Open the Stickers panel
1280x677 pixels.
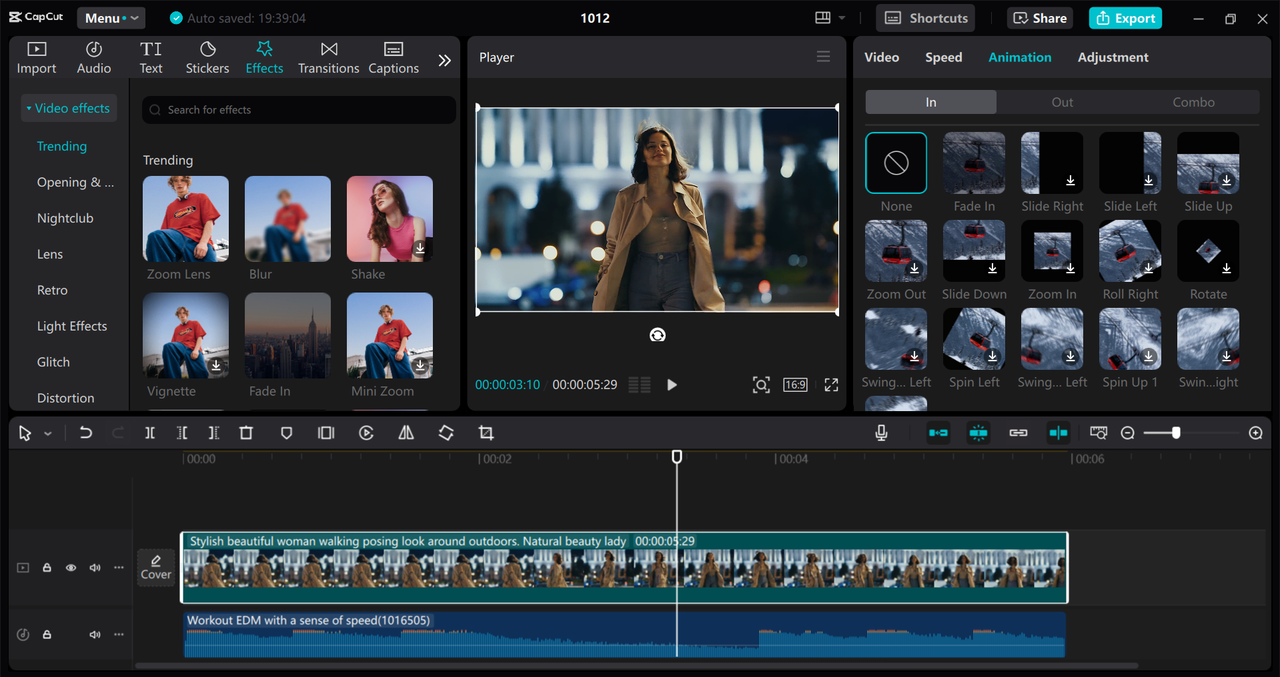pos(207,58)
